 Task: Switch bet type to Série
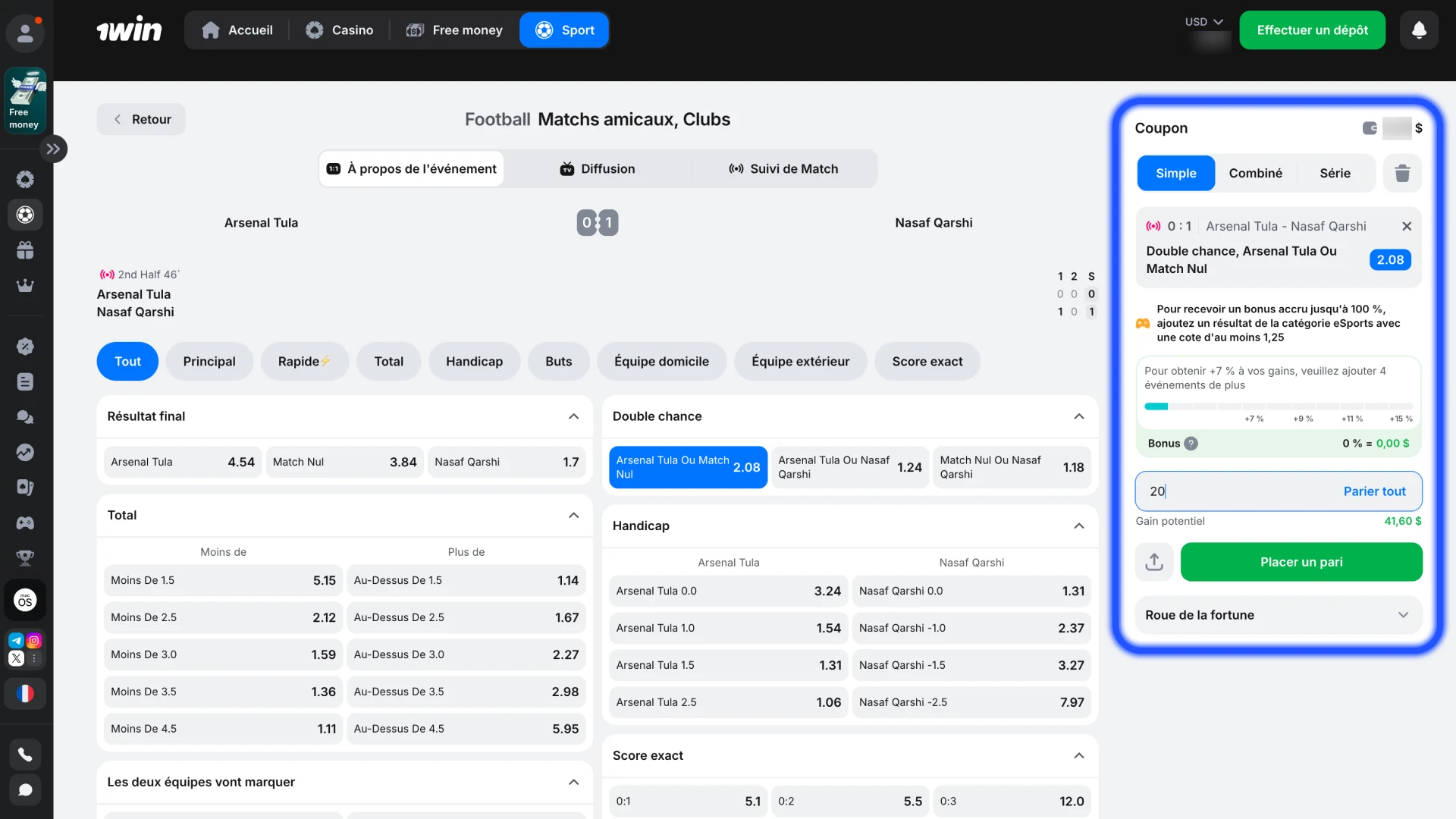[1335, 174]
